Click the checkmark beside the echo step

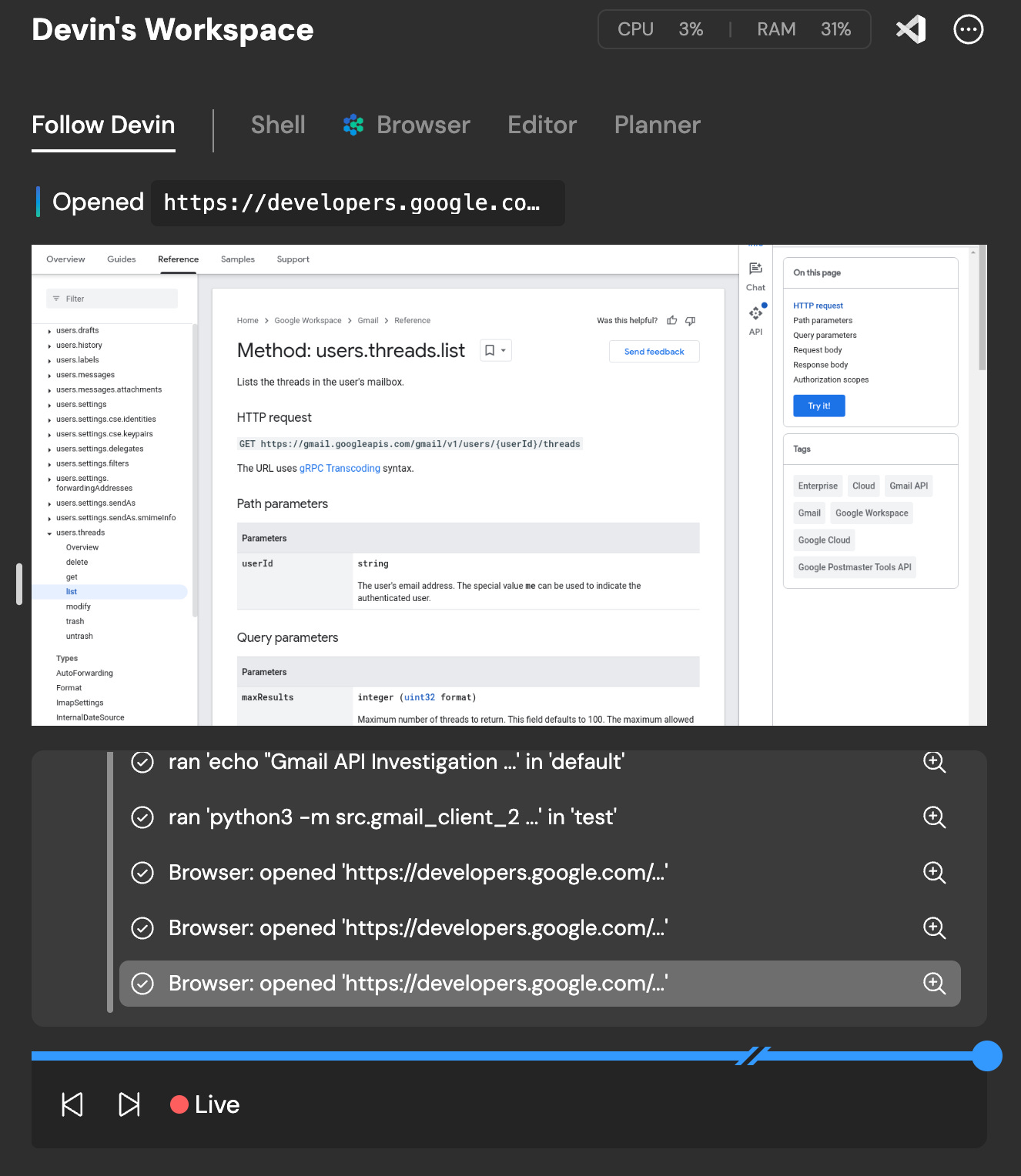click(142, 762)
